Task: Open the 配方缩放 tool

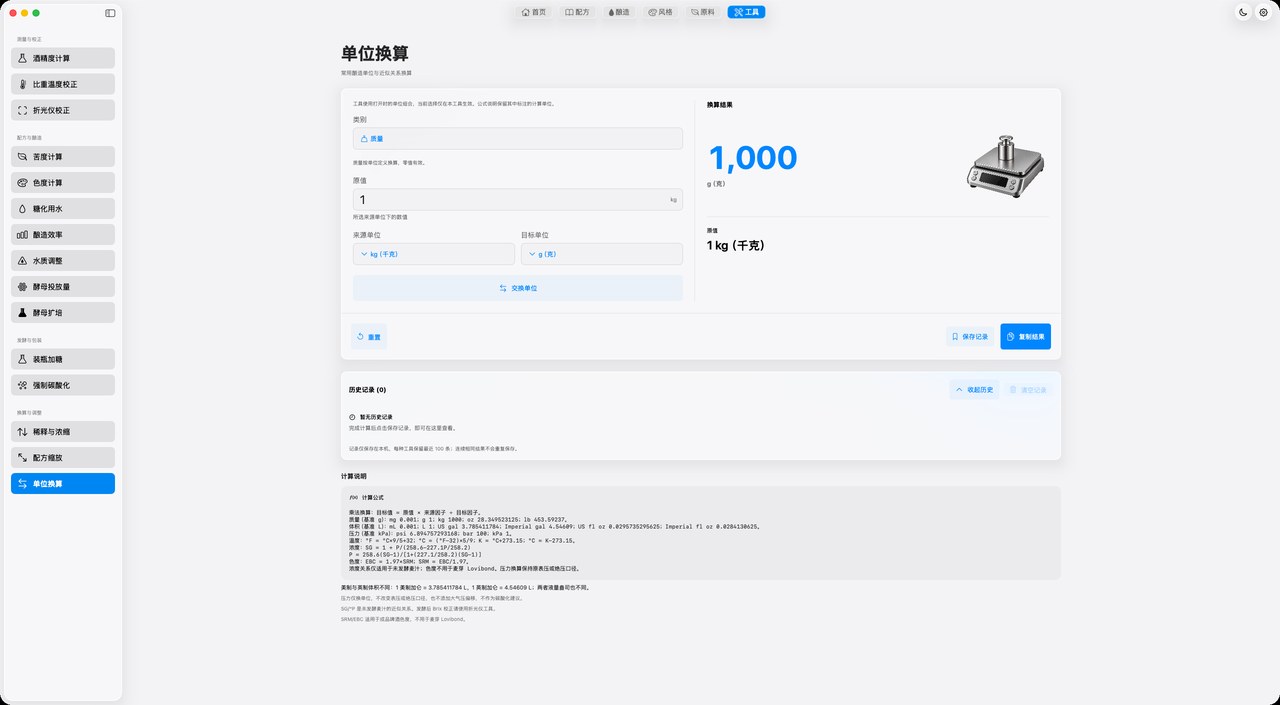Action: (x=63, y=458)
